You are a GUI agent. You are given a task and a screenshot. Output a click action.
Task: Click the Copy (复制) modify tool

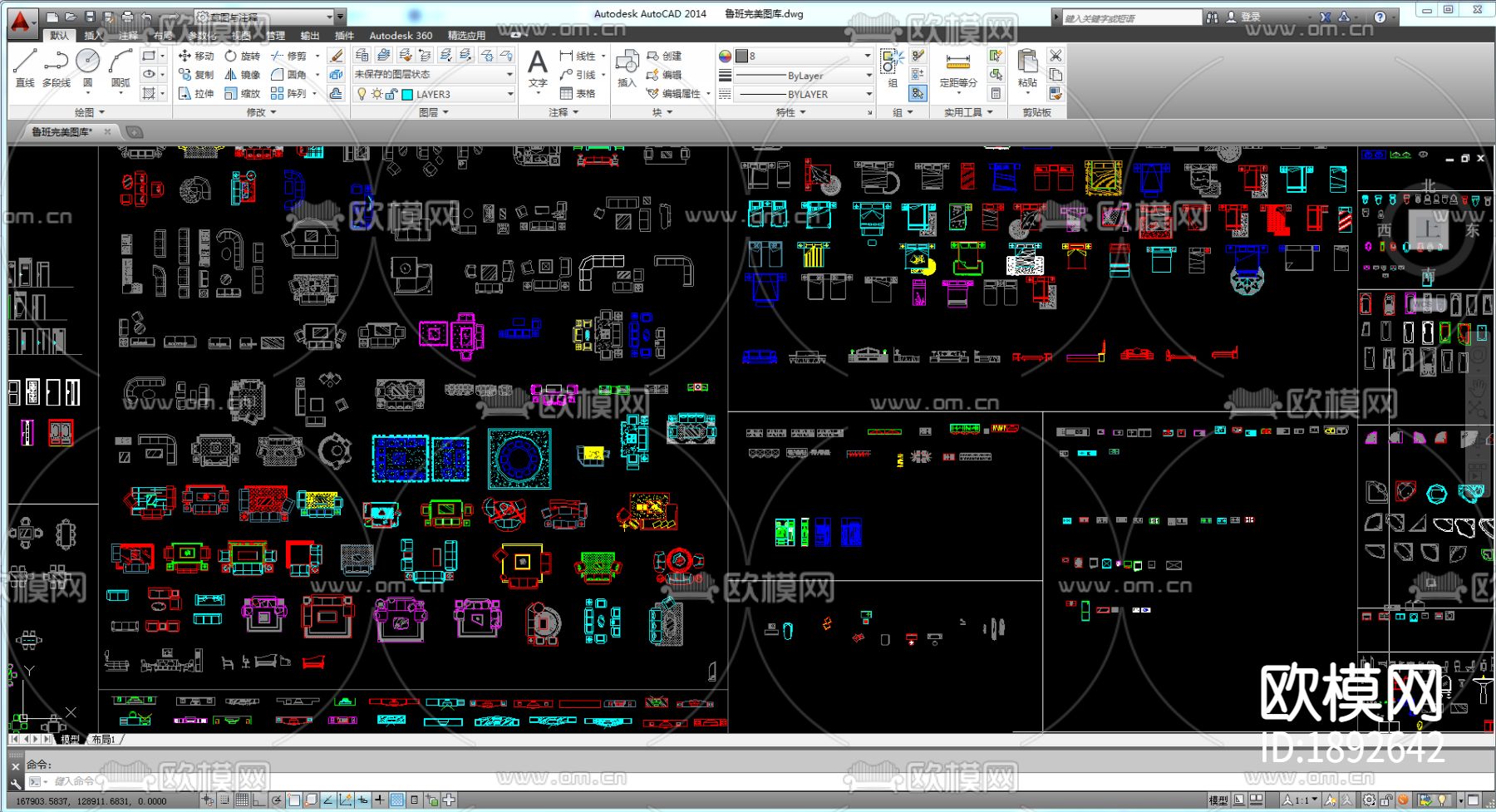pyautogui.click(x=196, y=75)
